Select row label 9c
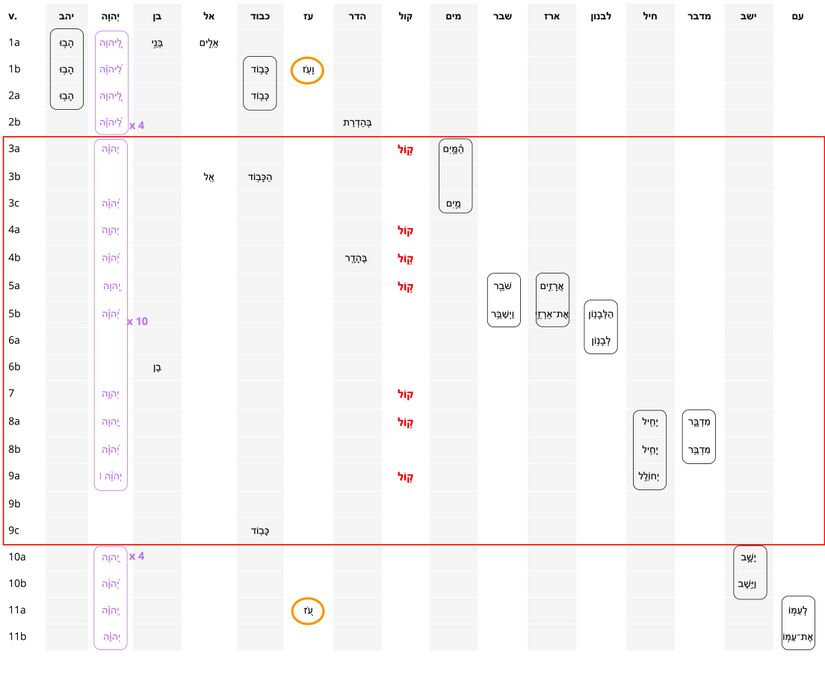Screen dimensions: 825x677 (15, 530)
